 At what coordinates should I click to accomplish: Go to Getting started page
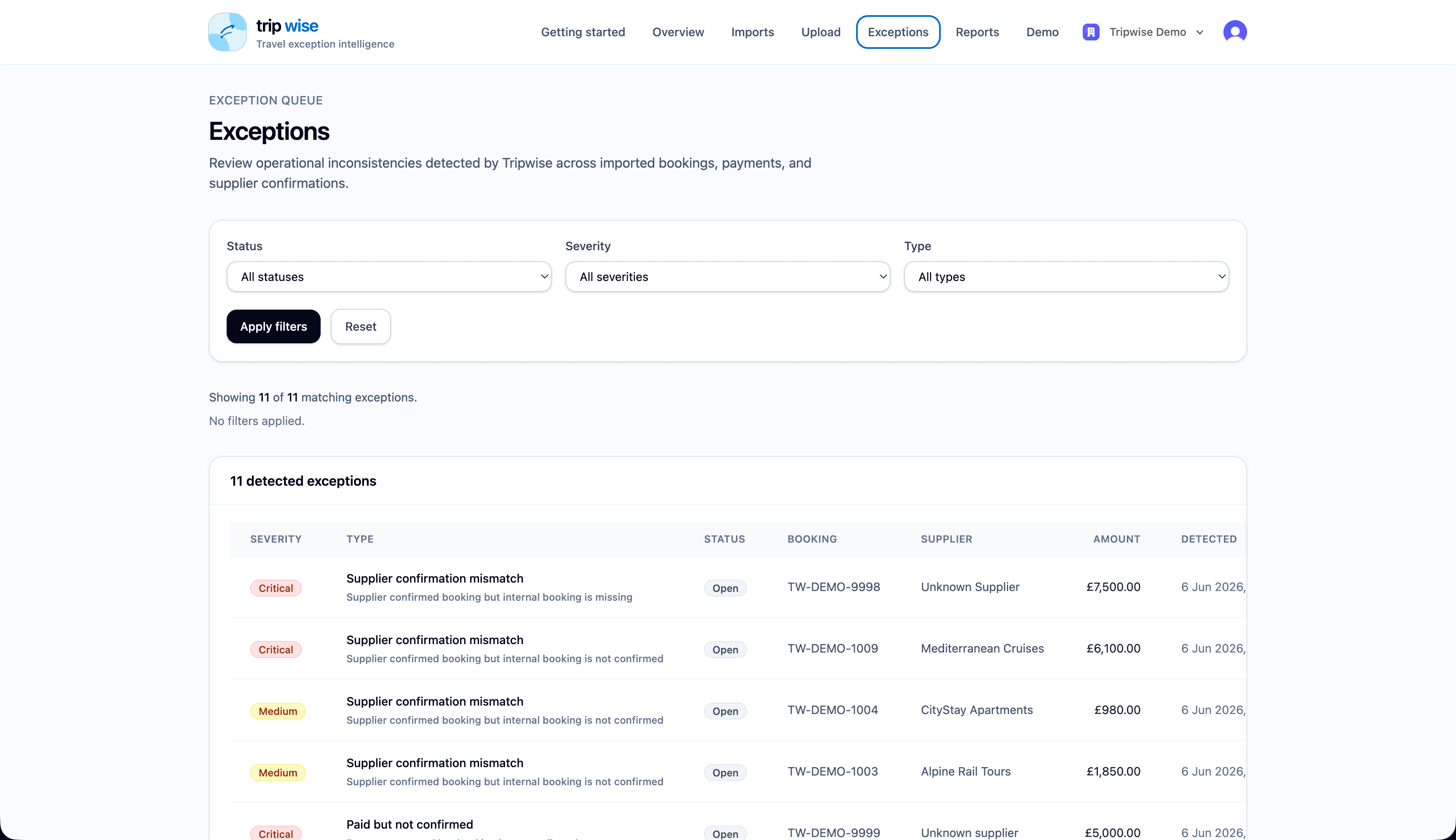point(583,32)
